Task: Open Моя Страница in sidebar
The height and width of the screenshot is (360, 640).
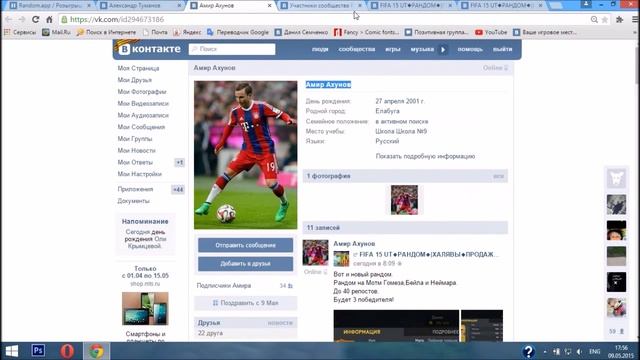Action: tap(138, 68)
